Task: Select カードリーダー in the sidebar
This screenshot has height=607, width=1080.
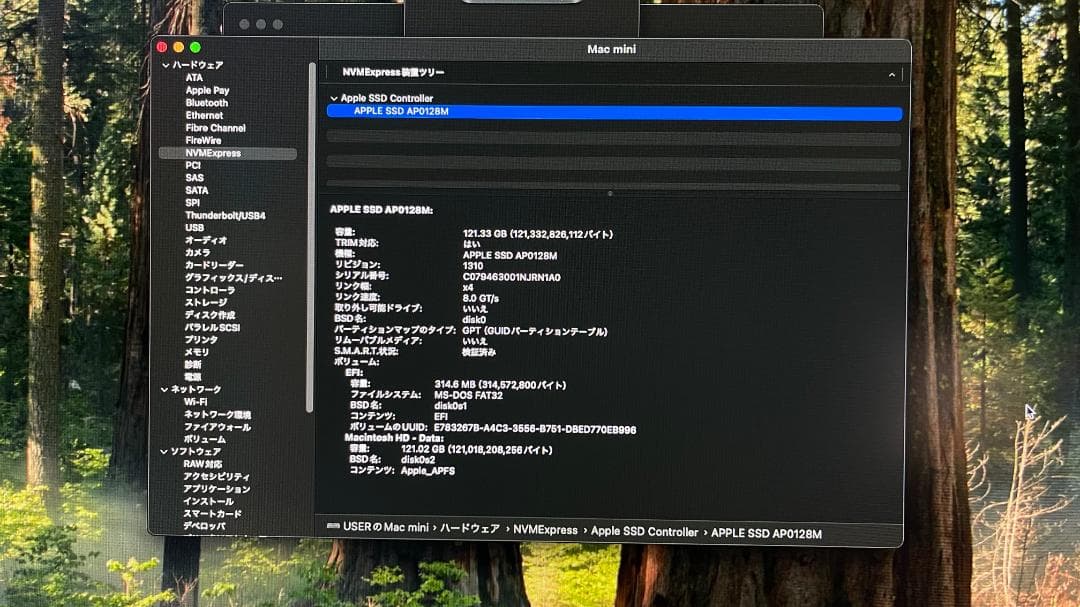Action: point(214,265)
